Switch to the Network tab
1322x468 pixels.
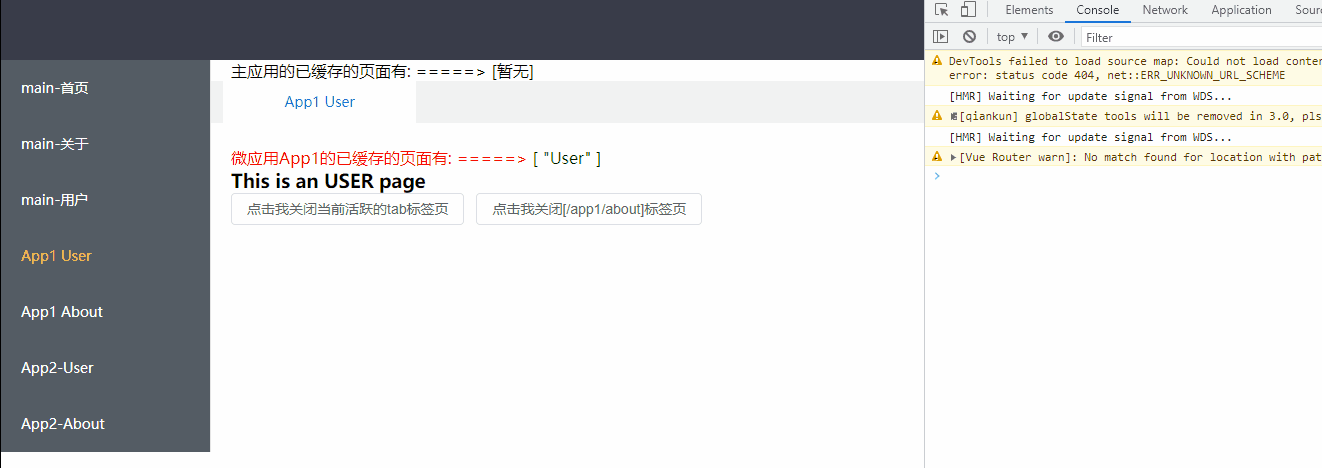(1165, 10)
